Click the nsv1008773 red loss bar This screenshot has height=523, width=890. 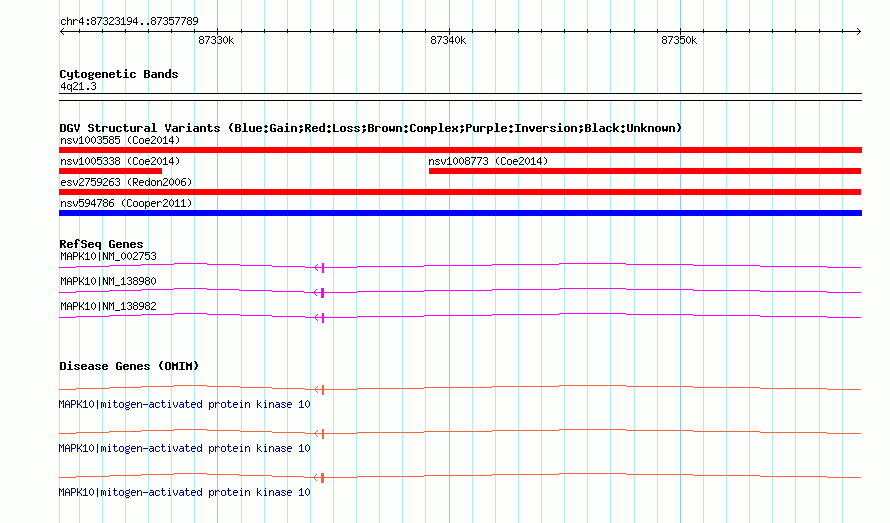(645, 171)
